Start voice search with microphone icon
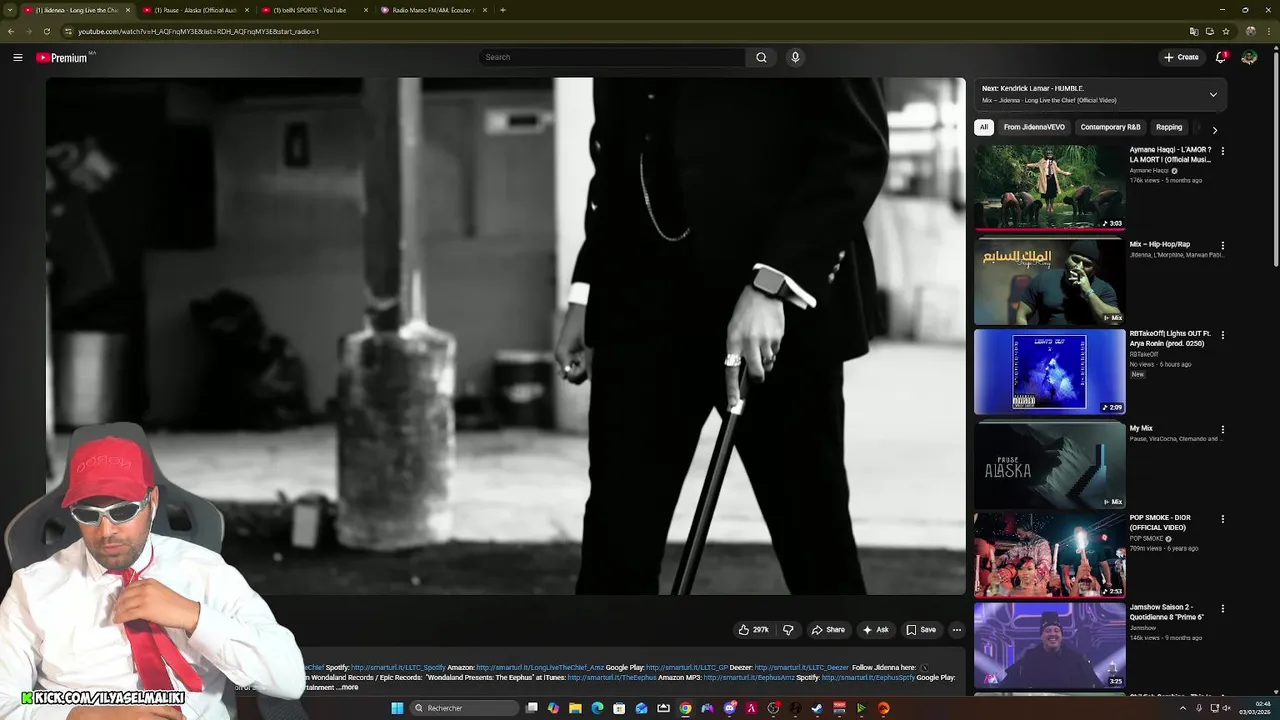This screenshot has width=1280, height=720. [795, 57]
